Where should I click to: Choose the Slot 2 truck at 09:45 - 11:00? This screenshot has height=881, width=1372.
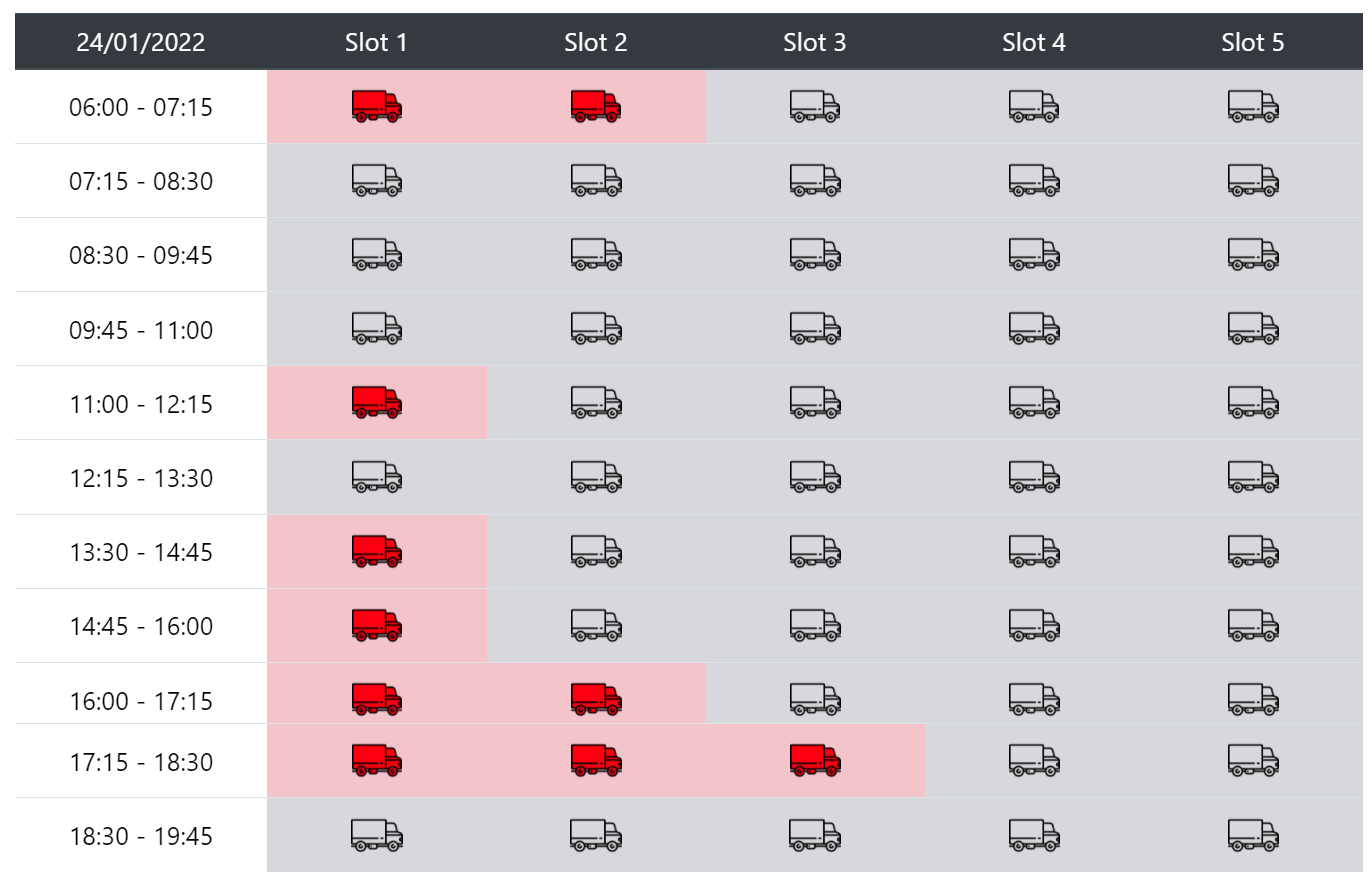coord(596,329)
